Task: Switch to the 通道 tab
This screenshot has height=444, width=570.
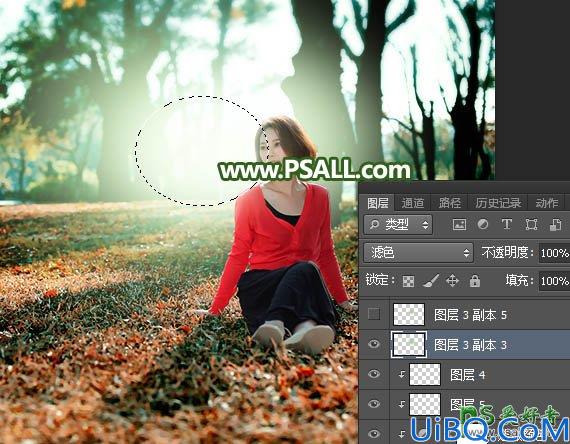Action: tap(413, 203)
